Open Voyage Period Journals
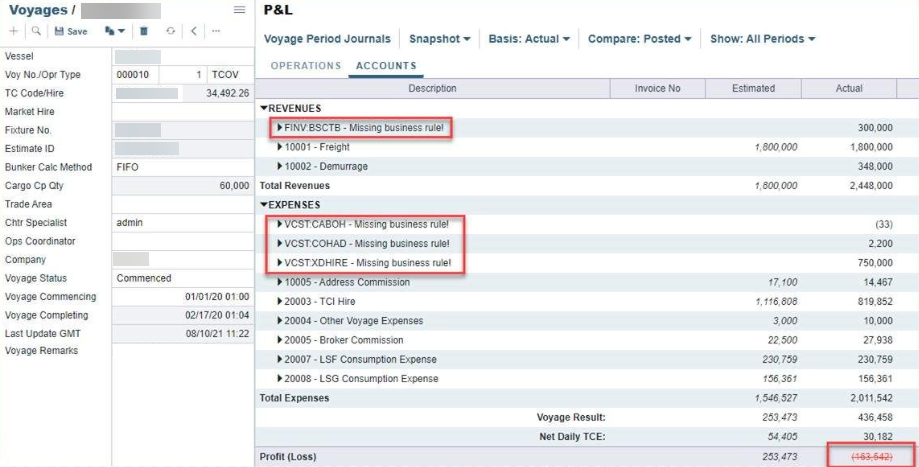919x467 pixels. point(327,39)
